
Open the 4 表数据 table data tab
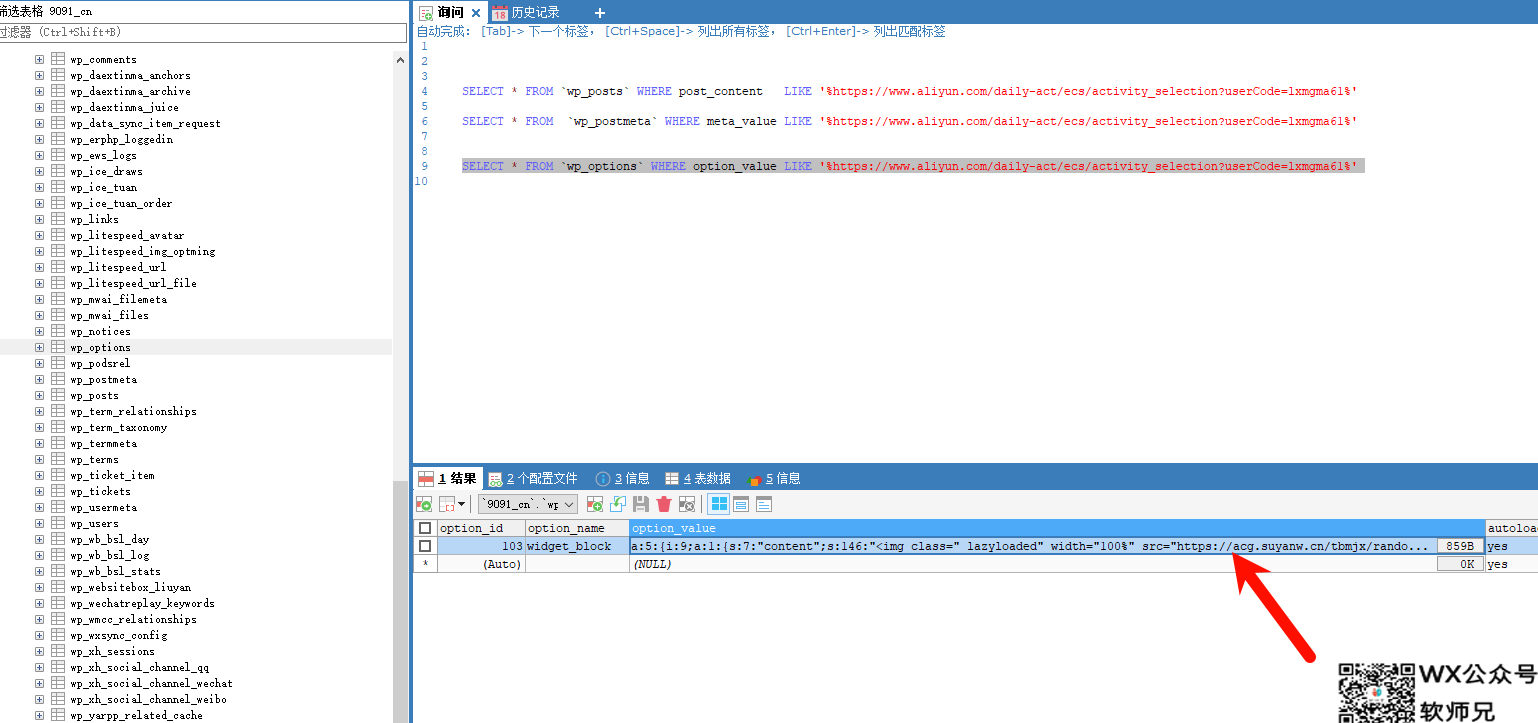pyautogui.click(x=698, y=479)
